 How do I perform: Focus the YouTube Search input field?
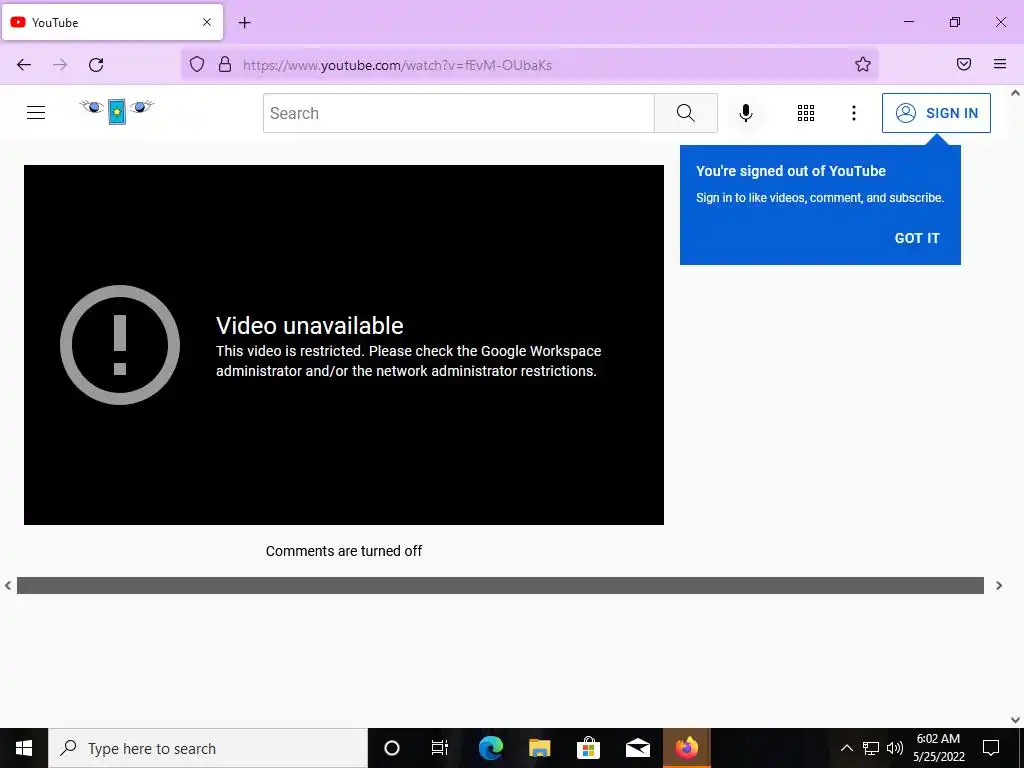click(458, 113)
